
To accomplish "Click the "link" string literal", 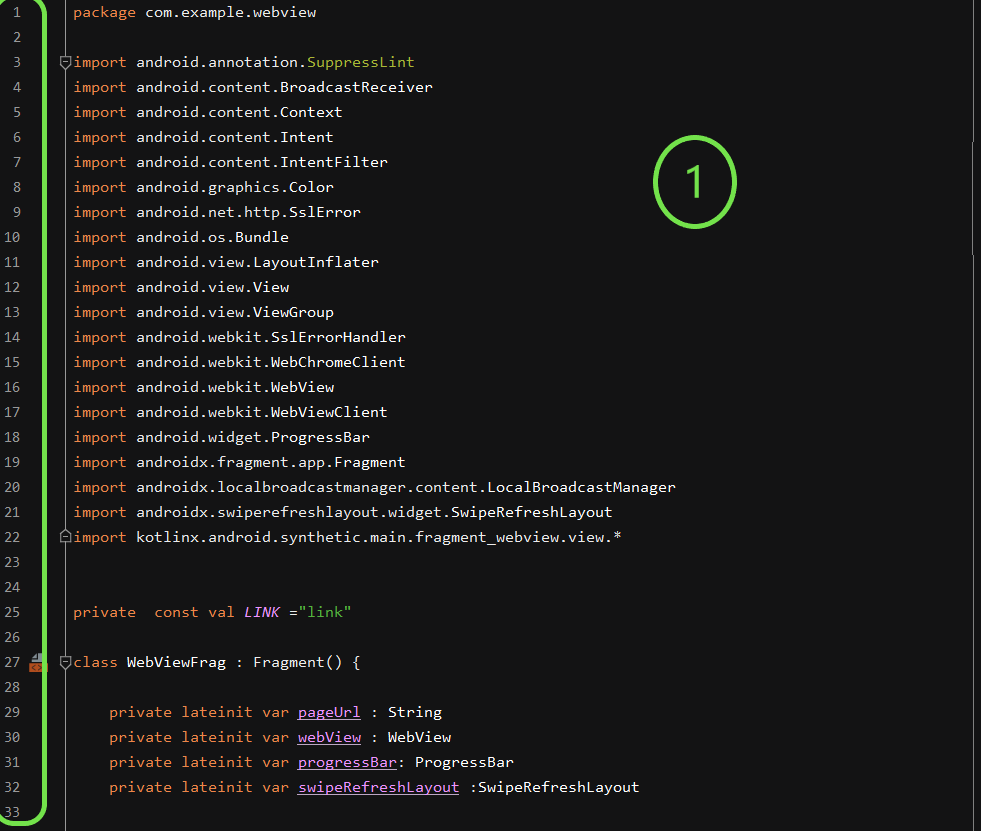I will 325,612.
